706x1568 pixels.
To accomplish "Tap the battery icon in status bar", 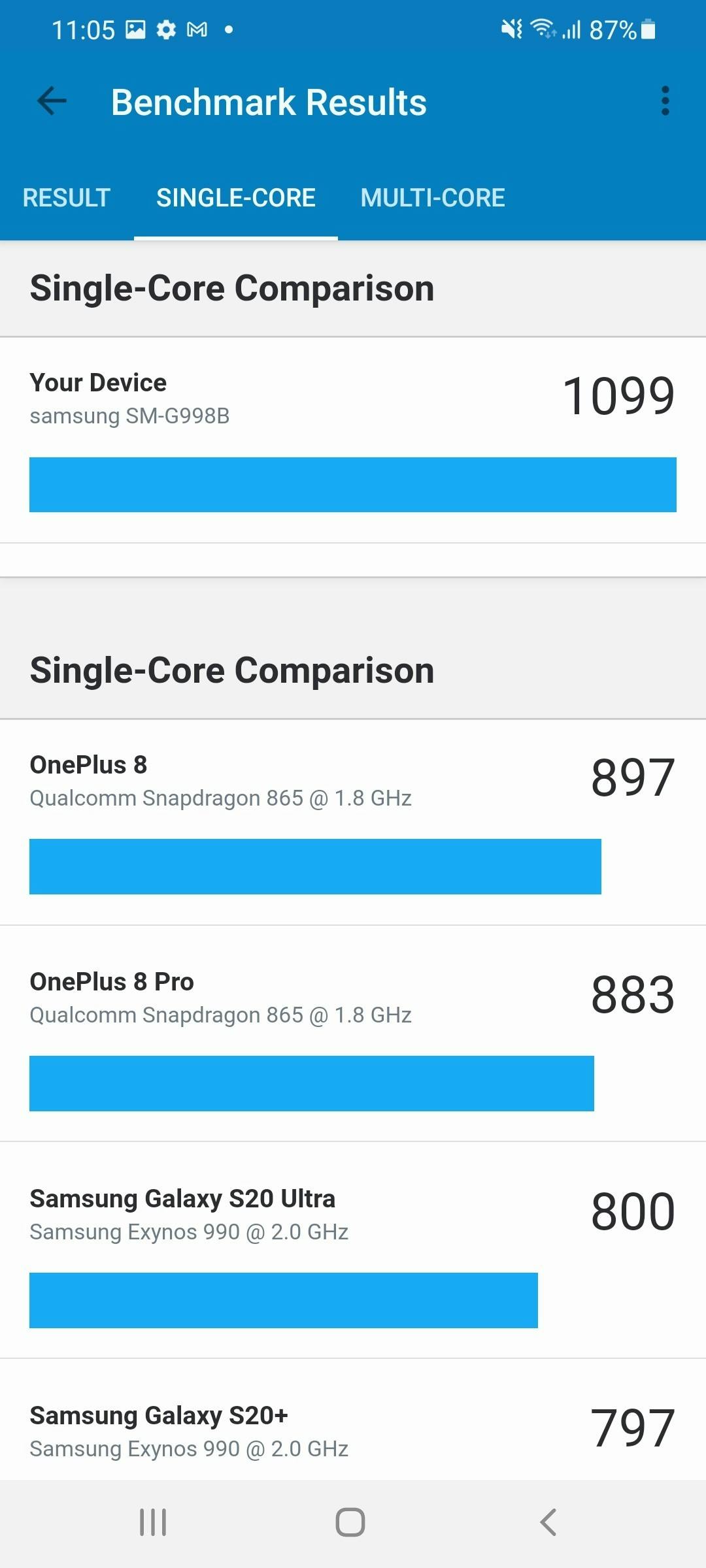I will pos(648,29).
